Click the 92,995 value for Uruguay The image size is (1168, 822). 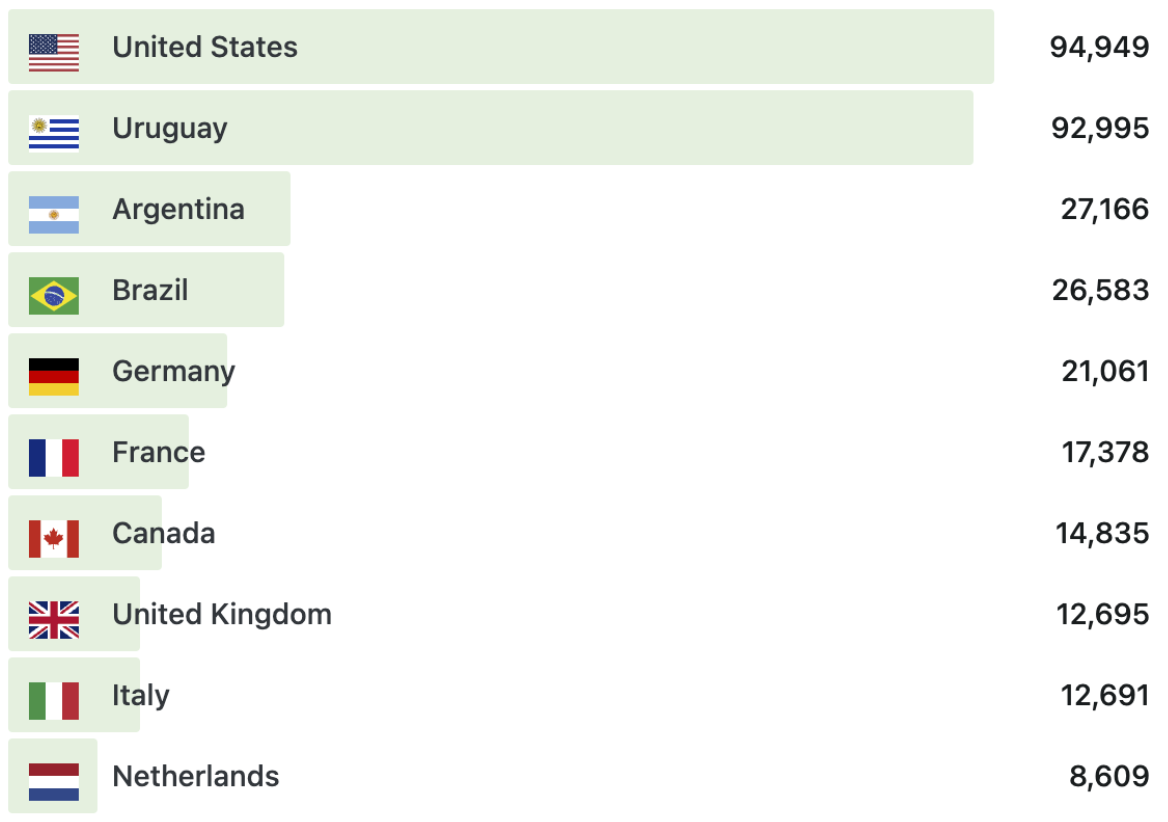pyautogui.click(x=1100, y=129)
